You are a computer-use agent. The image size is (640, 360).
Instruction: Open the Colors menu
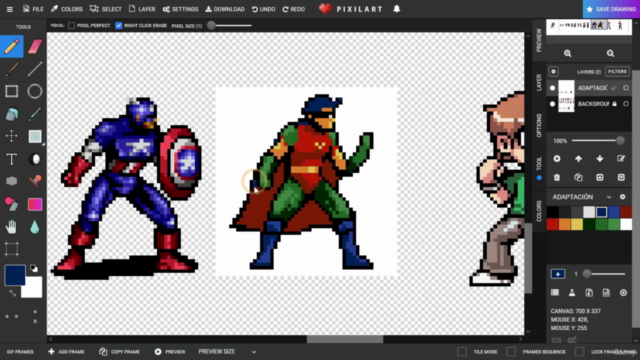tap(67, 9)
